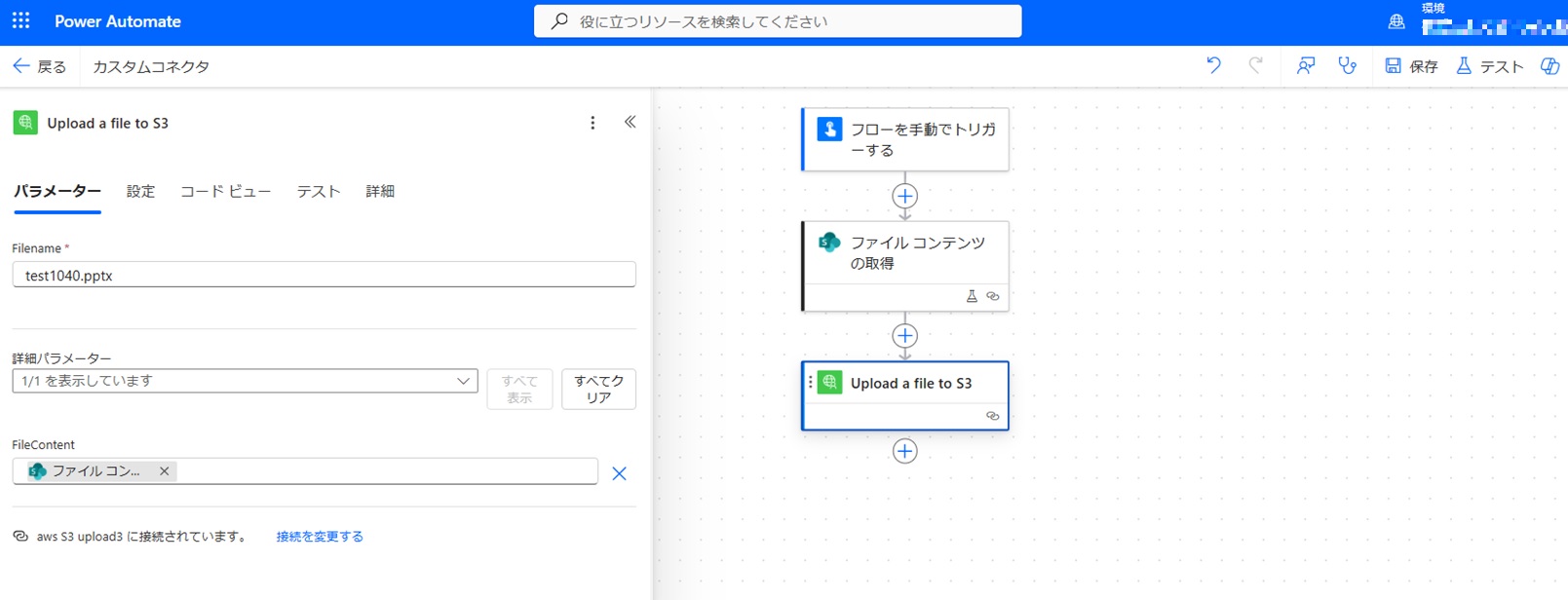Viewport: 1568px width, 600px height.
Task: Open the app launcher waffle icon
Action: click(20, 20)
